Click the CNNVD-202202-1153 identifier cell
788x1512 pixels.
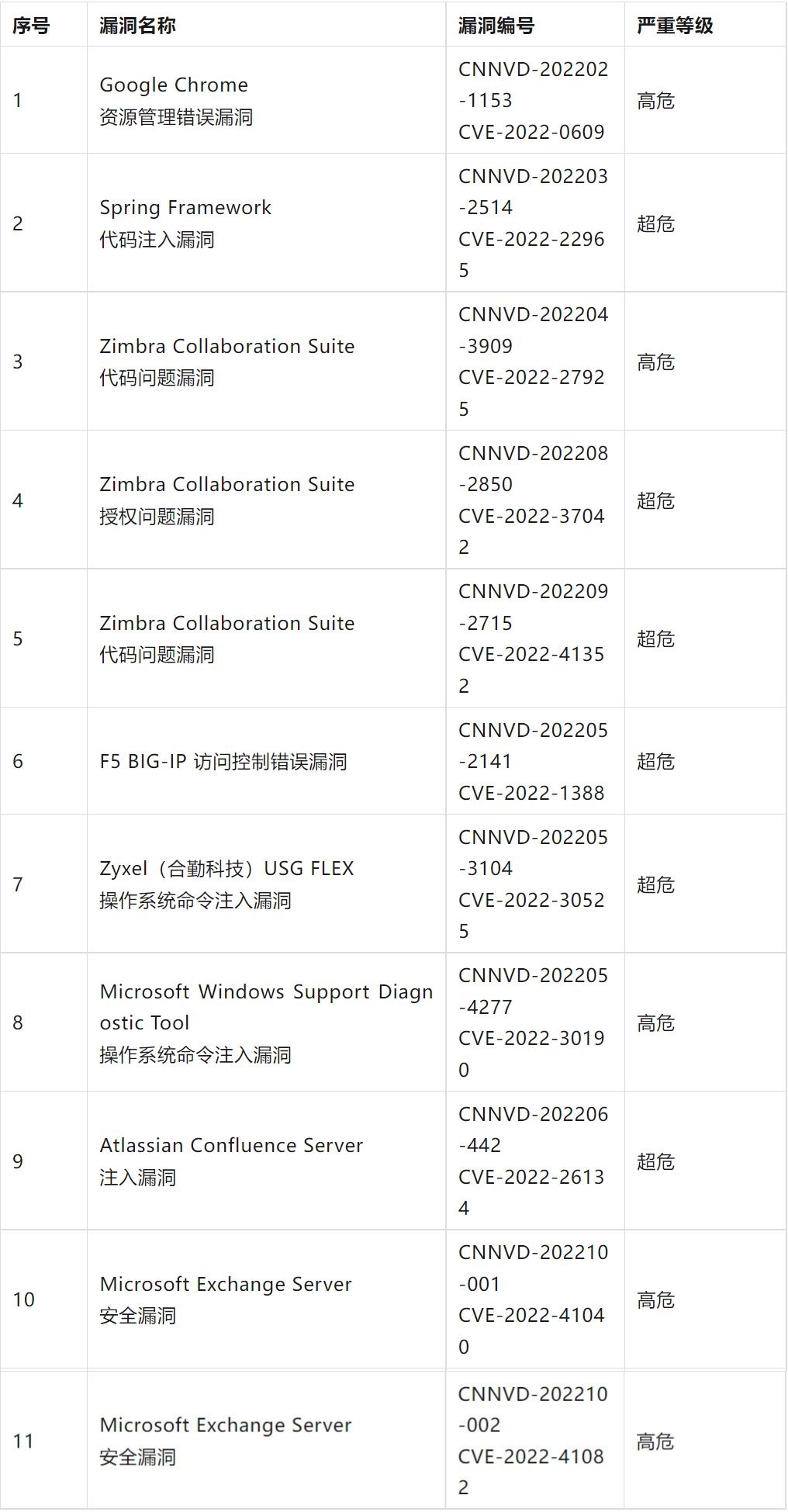[x=533, y=100]
